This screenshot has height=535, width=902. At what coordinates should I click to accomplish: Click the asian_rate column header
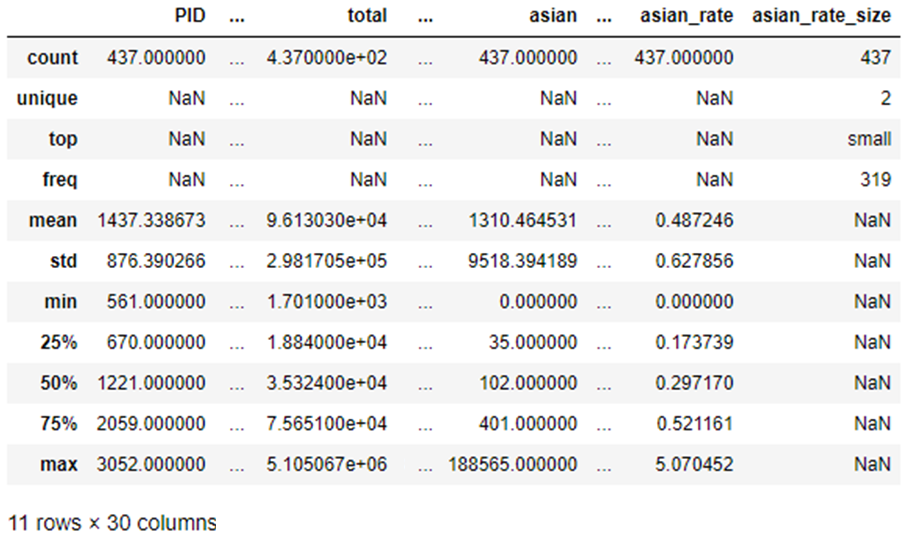point(686,16)
